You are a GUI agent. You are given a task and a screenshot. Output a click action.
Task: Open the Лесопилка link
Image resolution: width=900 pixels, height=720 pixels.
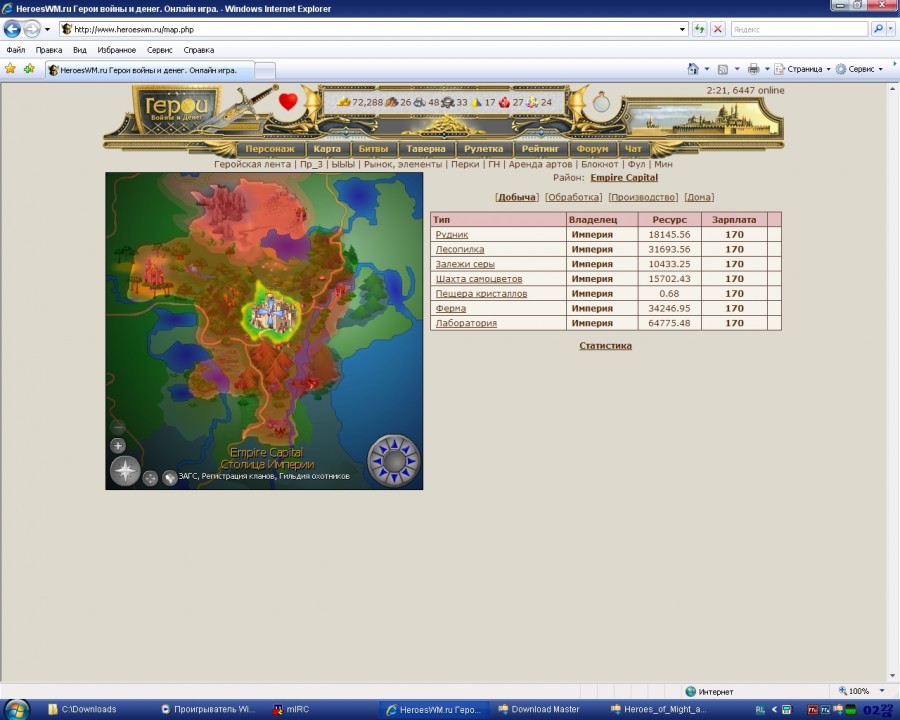click(x=460, y=249)
